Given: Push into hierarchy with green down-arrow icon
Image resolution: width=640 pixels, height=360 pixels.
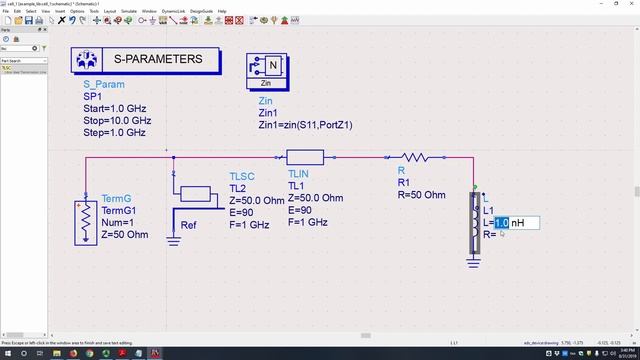Looking at the screenshot, I should click(x=208, y=20).
